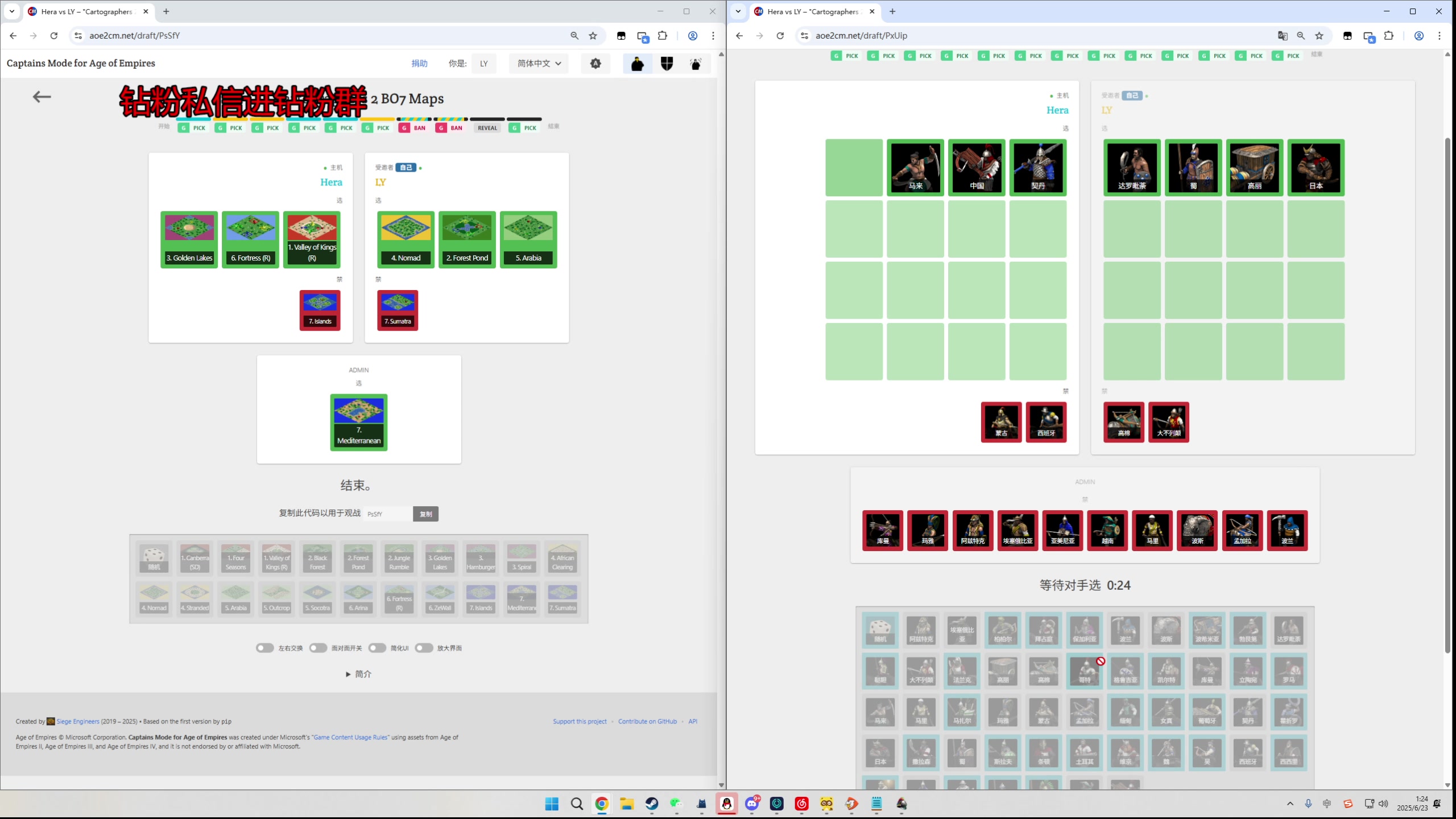Enable the 简化UI switch
This screenshot has height=819, width=1456.
coord(377,648)
